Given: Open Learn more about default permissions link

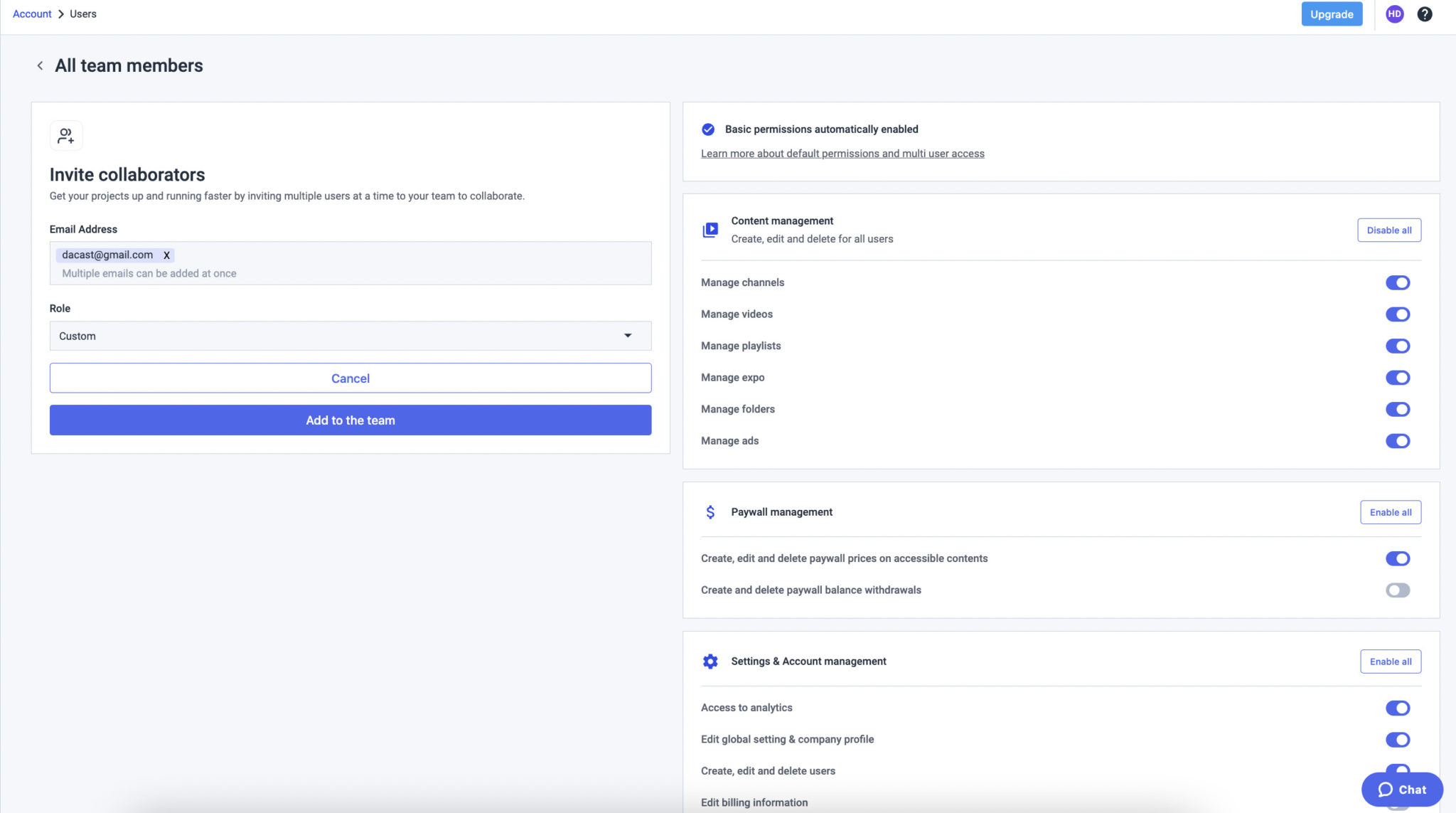Looking at the screenshot, I should (x=842, y=154).
